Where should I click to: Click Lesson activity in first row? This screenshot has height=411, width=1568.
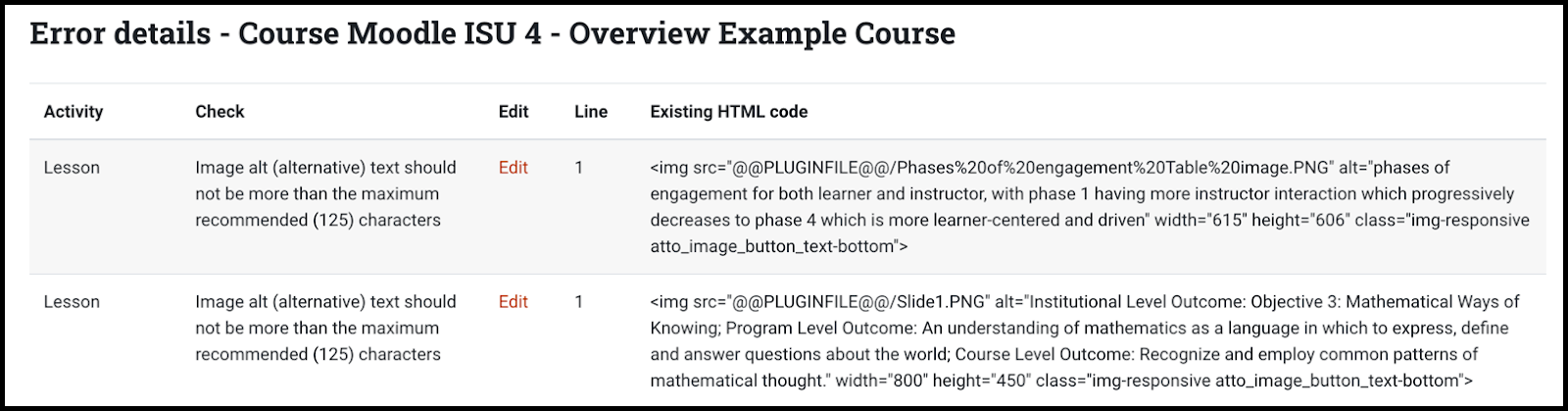[72, 168]
